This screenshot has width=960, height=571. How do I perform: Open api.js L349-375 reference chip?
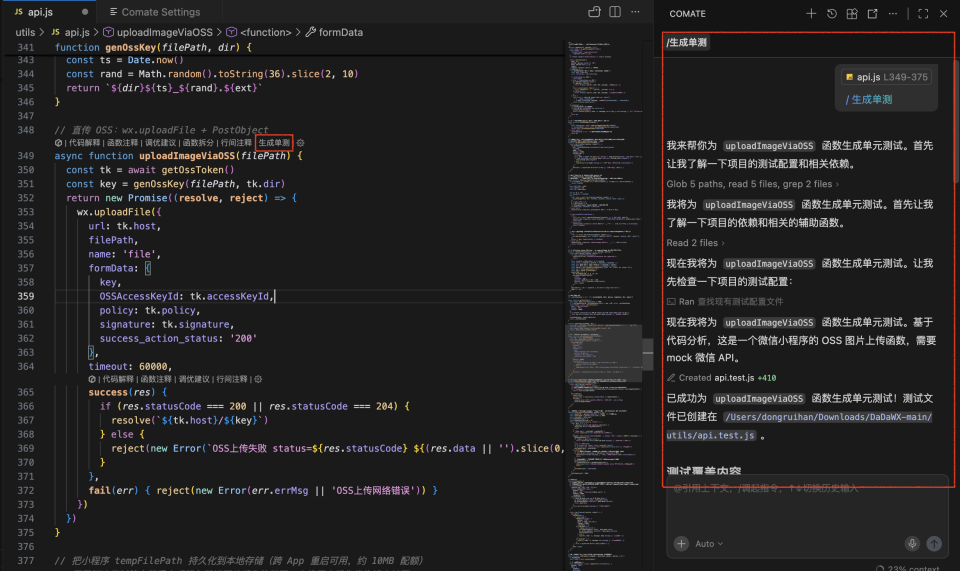click(887, 77)
